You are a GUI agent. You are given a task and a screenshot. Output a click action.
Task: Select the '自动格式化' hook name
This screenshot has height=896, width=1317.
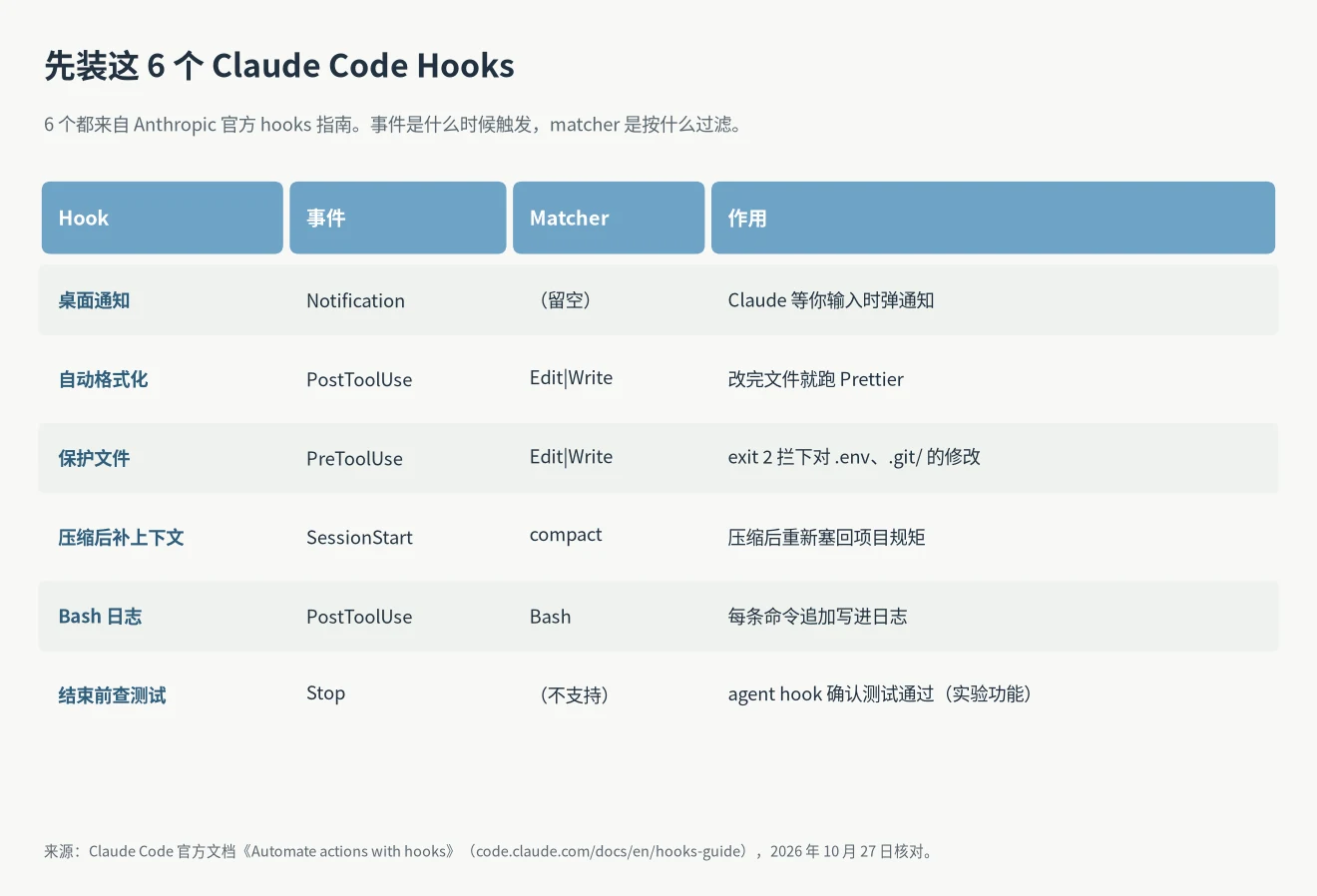(103, 379)
